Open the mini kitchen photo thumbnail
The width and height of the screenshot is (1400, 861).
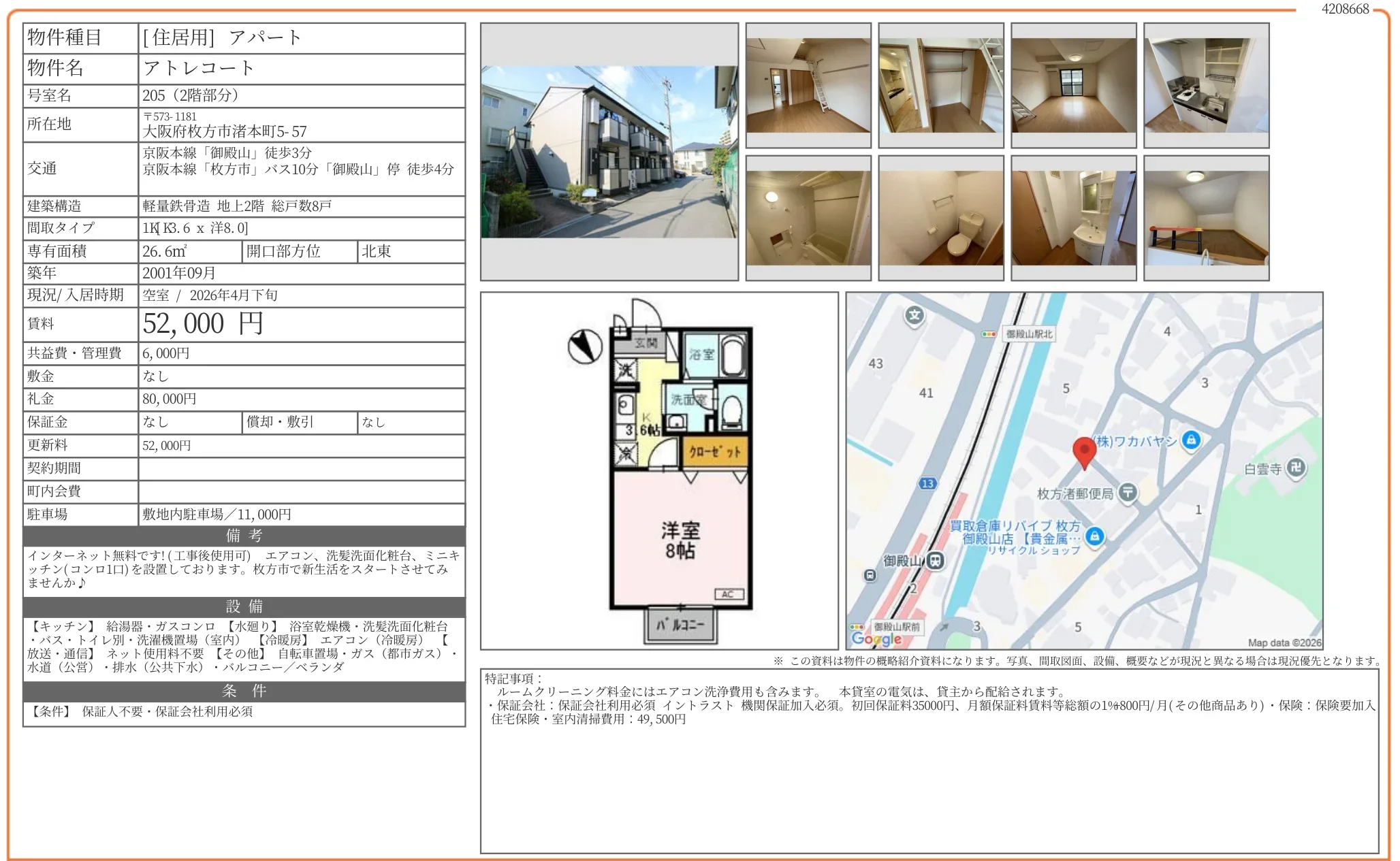[x=1206, y=86]
